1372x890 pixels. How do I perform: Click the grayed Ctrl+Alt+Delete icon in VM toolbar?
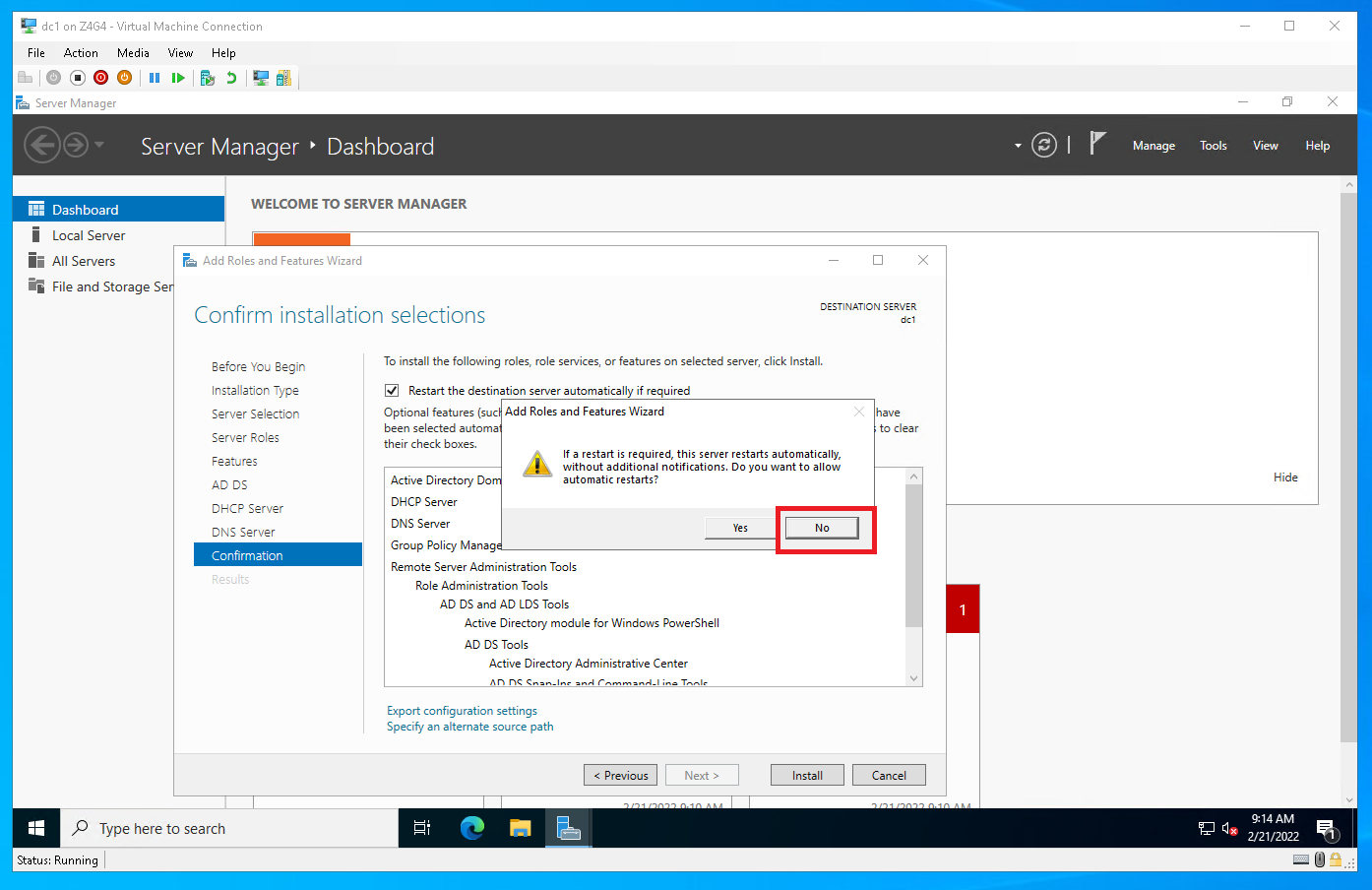[x=26, y=78]
